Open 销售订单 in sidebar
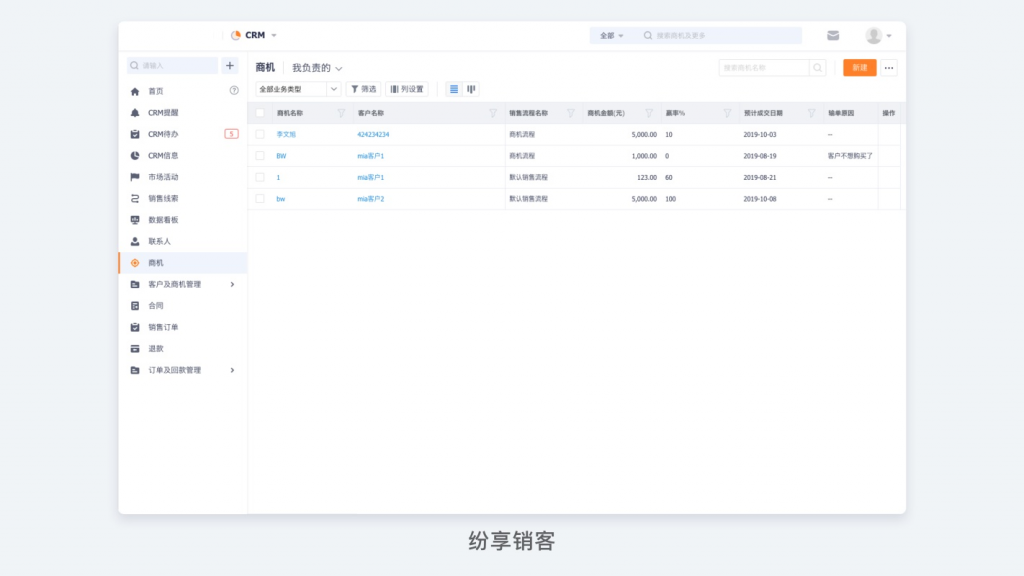 (x=163, y=327)
